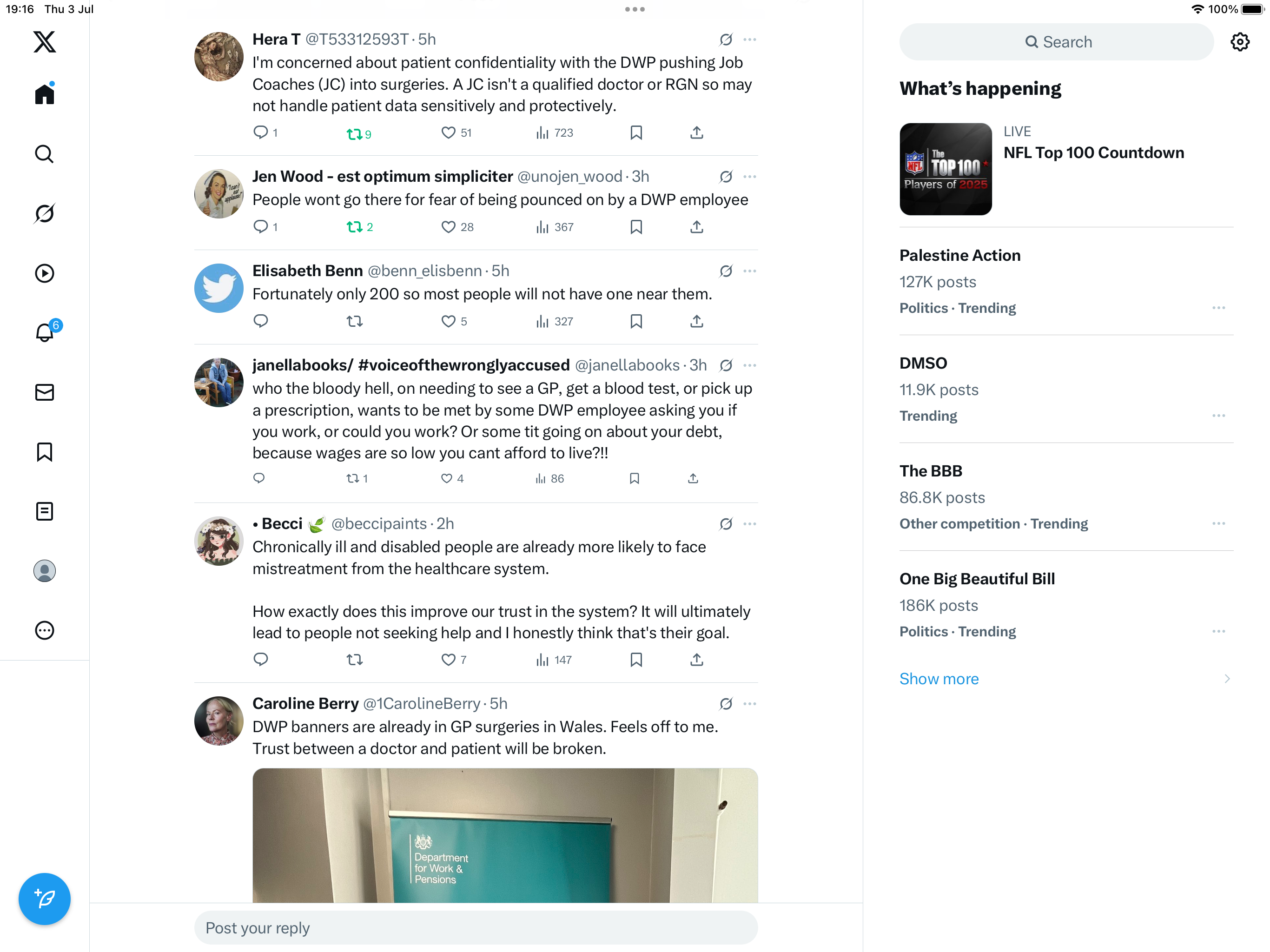The width and height of the screenshot is (1270, 952).
Task: Share Jen Wood's reply via share icon
Action: point(696,227)
